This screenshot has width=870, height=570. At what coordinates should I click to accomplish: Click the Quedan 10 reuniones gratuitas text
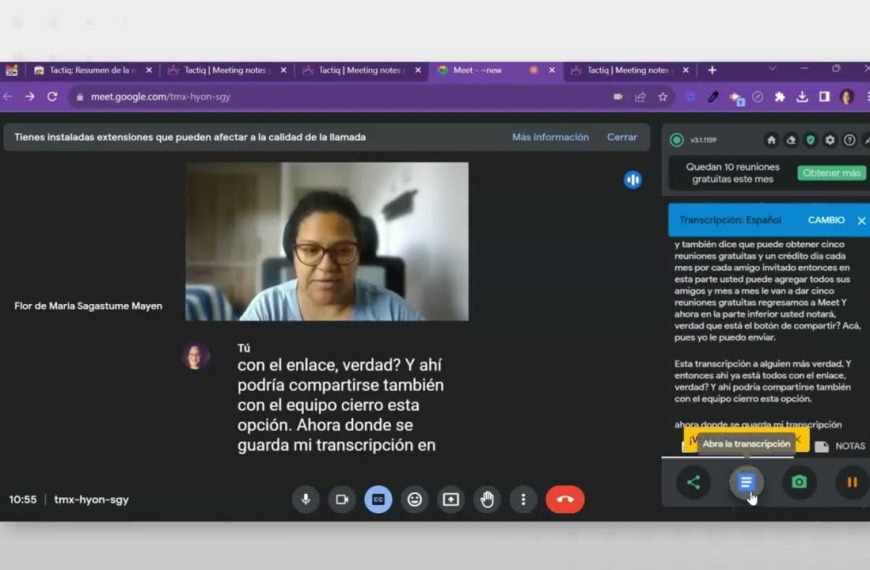tap(732, 173)
